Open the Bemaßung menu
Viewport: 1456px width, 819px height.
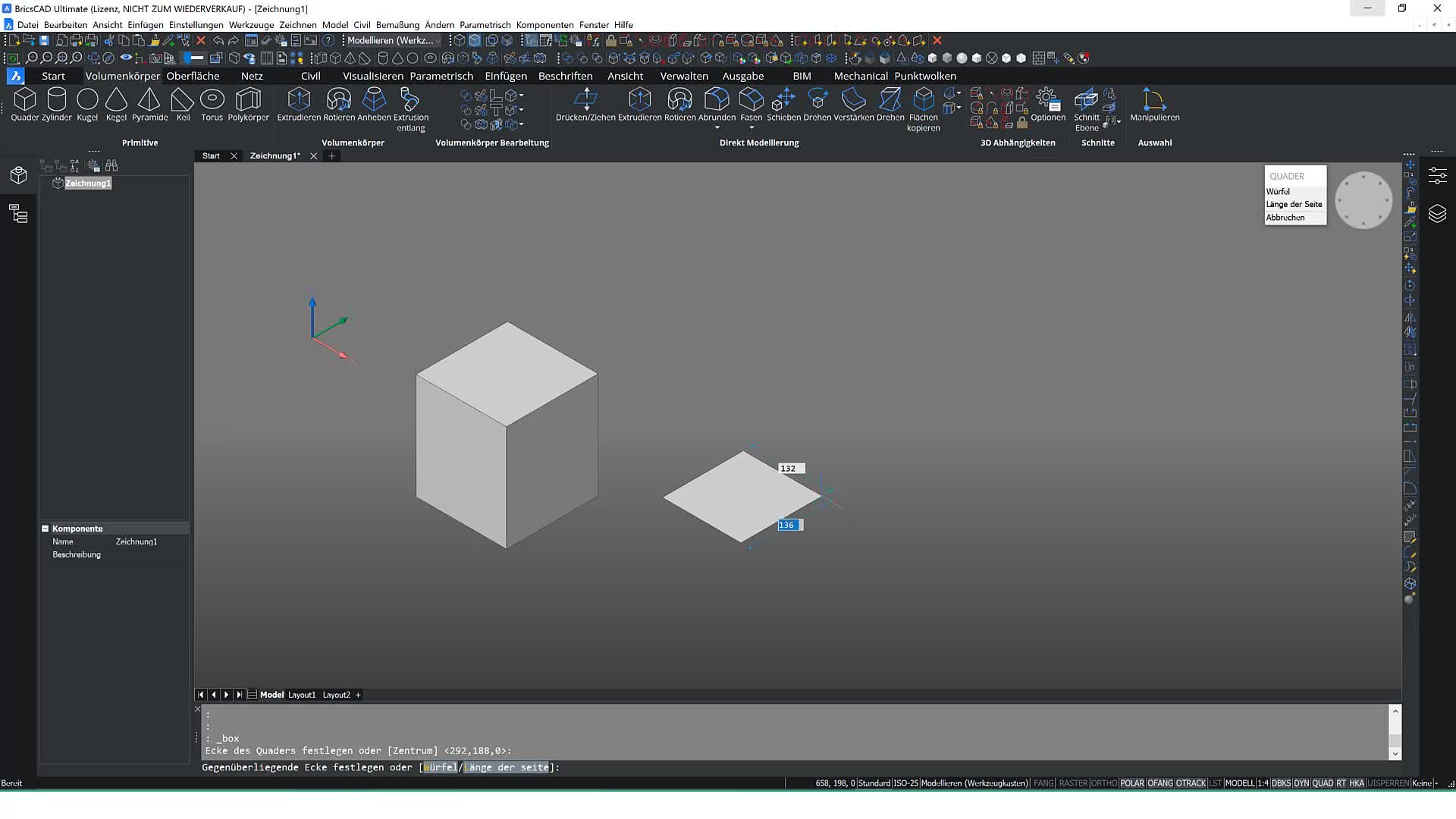[x=397, y=25]
